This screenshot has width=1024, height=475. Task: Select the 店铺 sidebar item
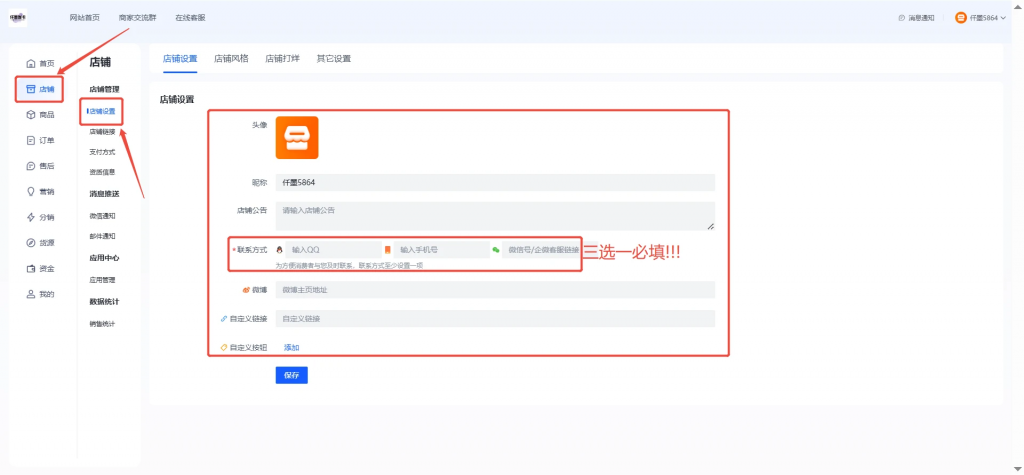pyautogui.click(x=40, y=89)
